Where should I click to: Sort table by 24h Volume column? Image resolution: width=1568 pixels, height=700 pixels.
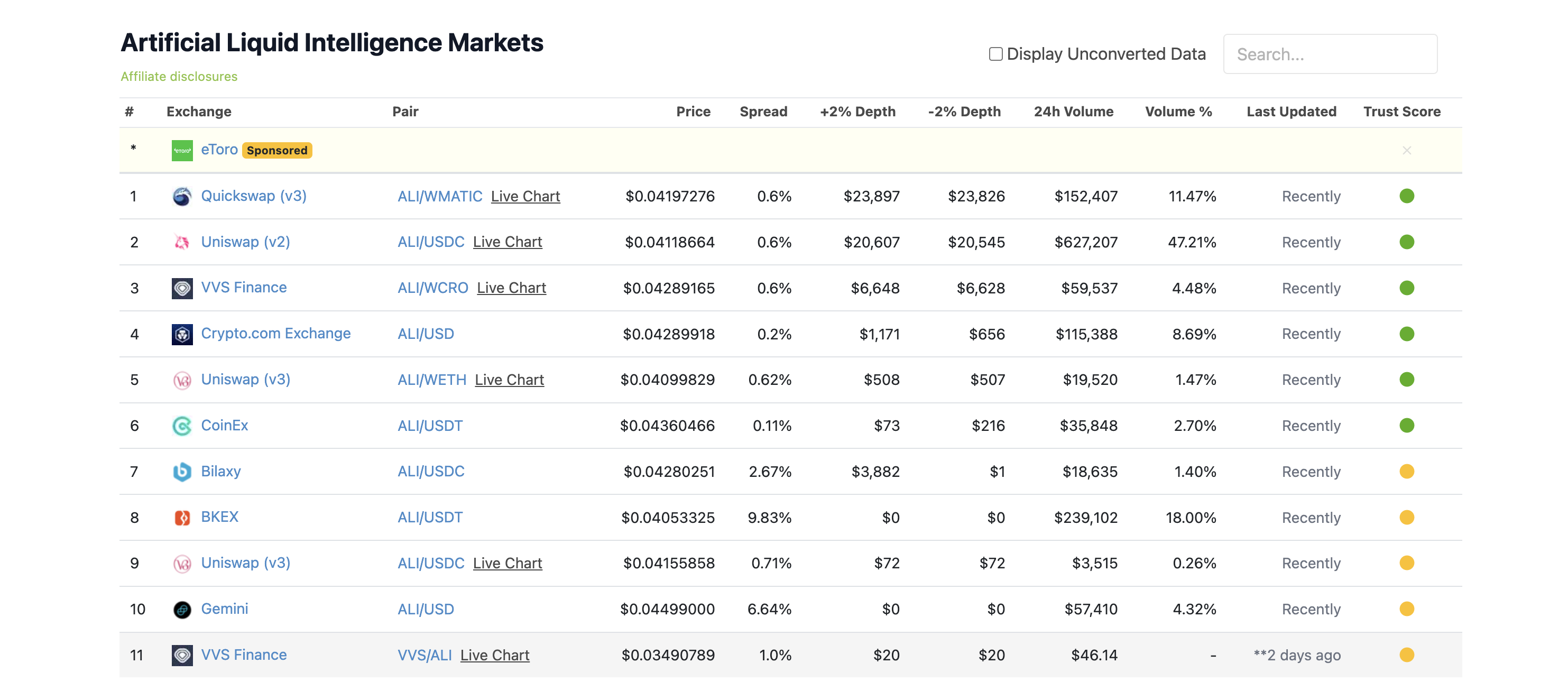pyautogui.click(x=1073, y=112)
